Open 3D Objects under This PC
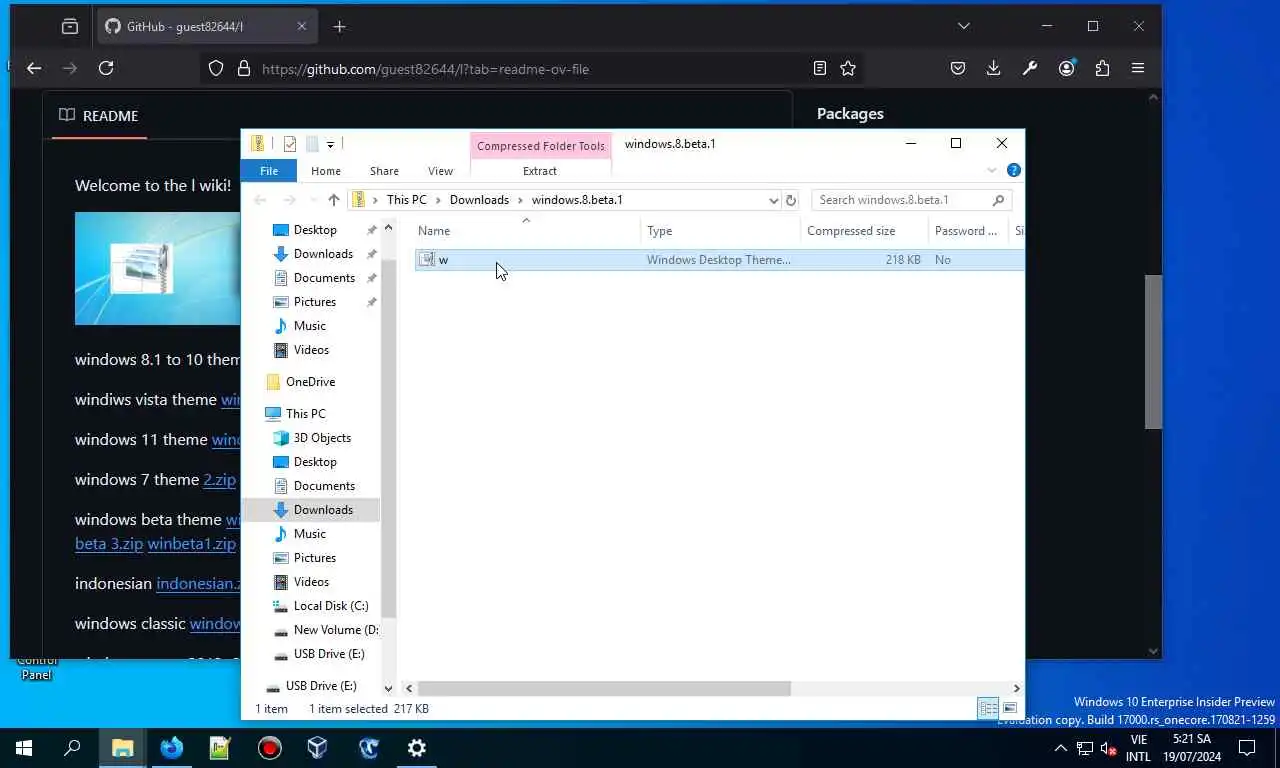This screenshot has width=1280, height=768. point(322,438)
